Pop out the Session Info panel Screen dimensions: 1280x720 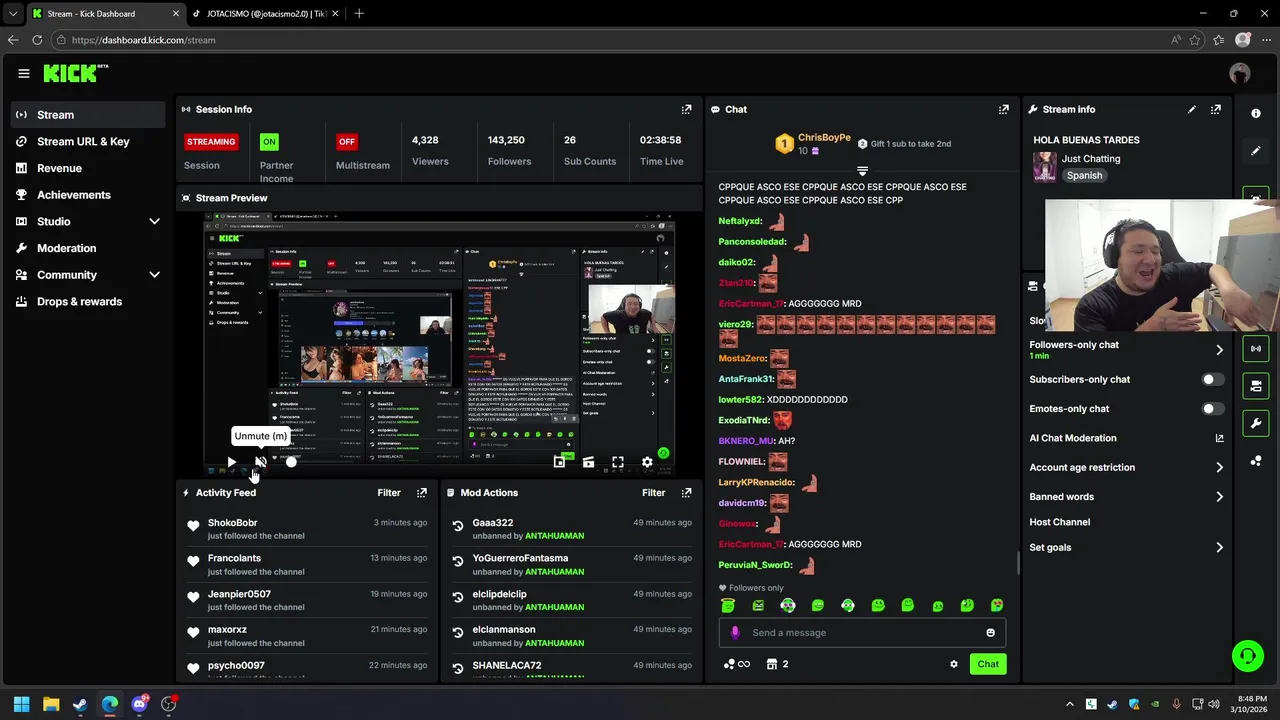[686, 109]
